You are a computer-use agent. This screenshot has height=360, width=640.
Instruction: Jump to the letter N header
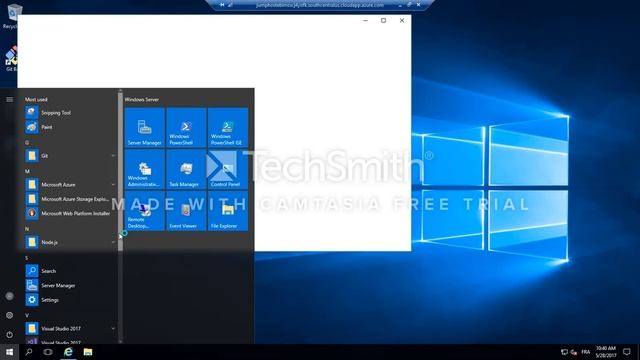27,229
